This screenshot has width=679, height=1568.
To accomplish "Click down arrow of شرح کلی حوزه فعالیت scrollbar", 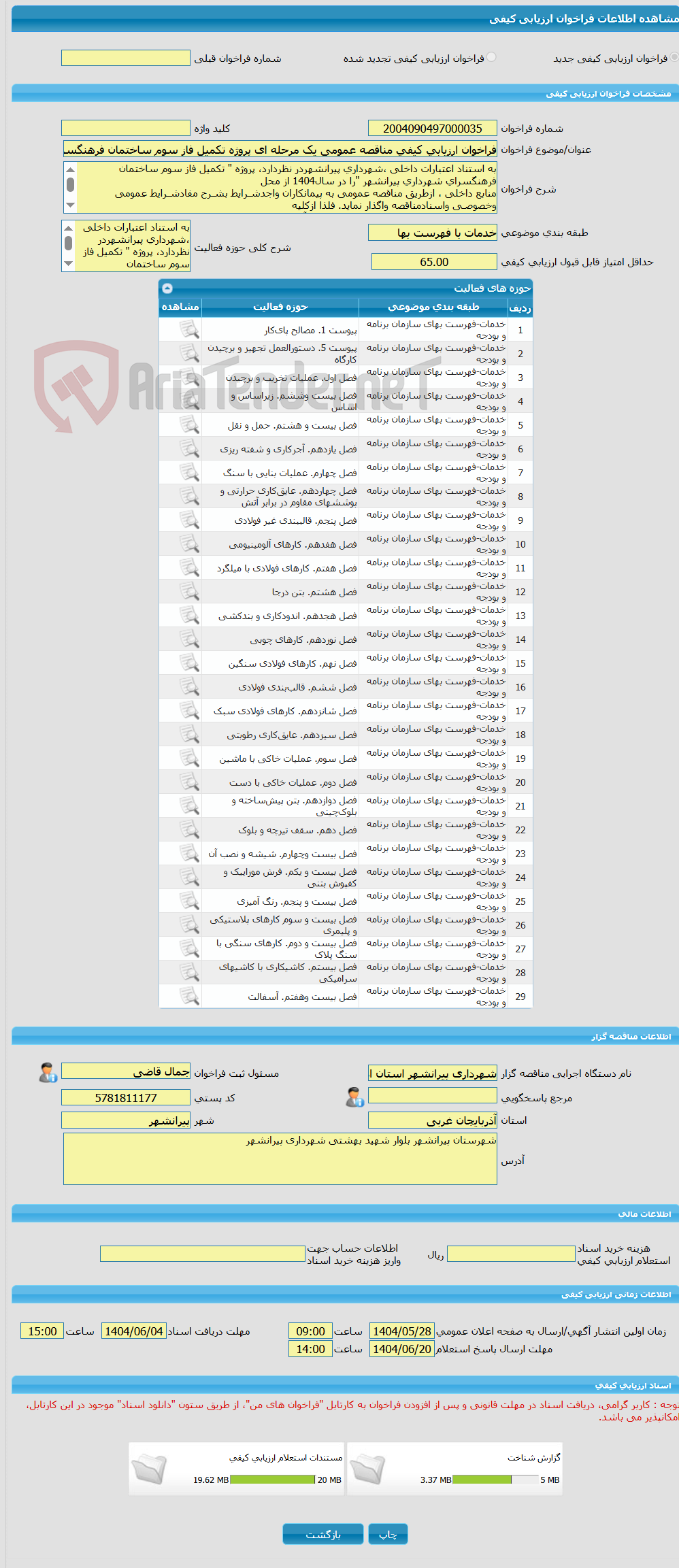I will (x=68, y=264).
